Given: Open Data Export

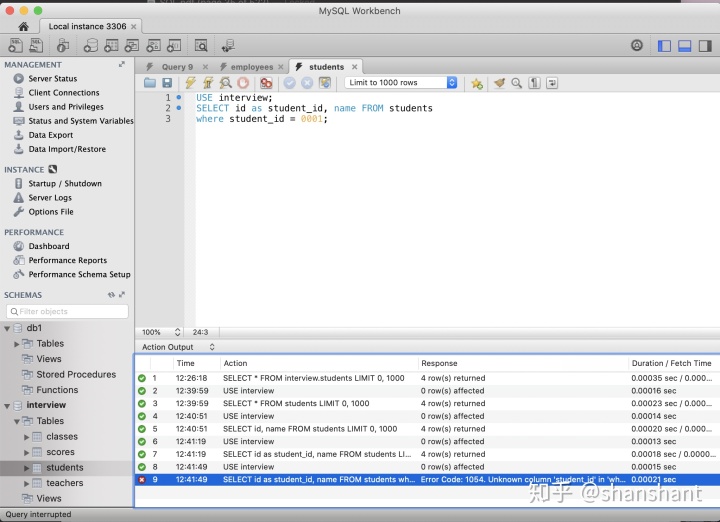Looking at the screenshot, I should click(x=51, y=135).
